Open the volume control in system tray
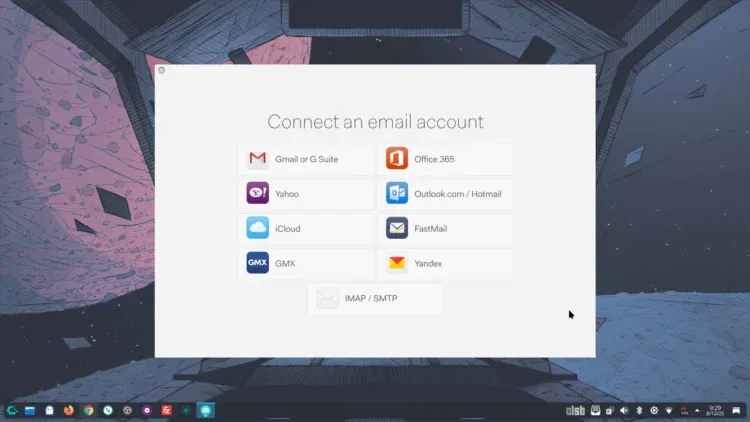Screen dimensions: 750x422 (624, 411)
